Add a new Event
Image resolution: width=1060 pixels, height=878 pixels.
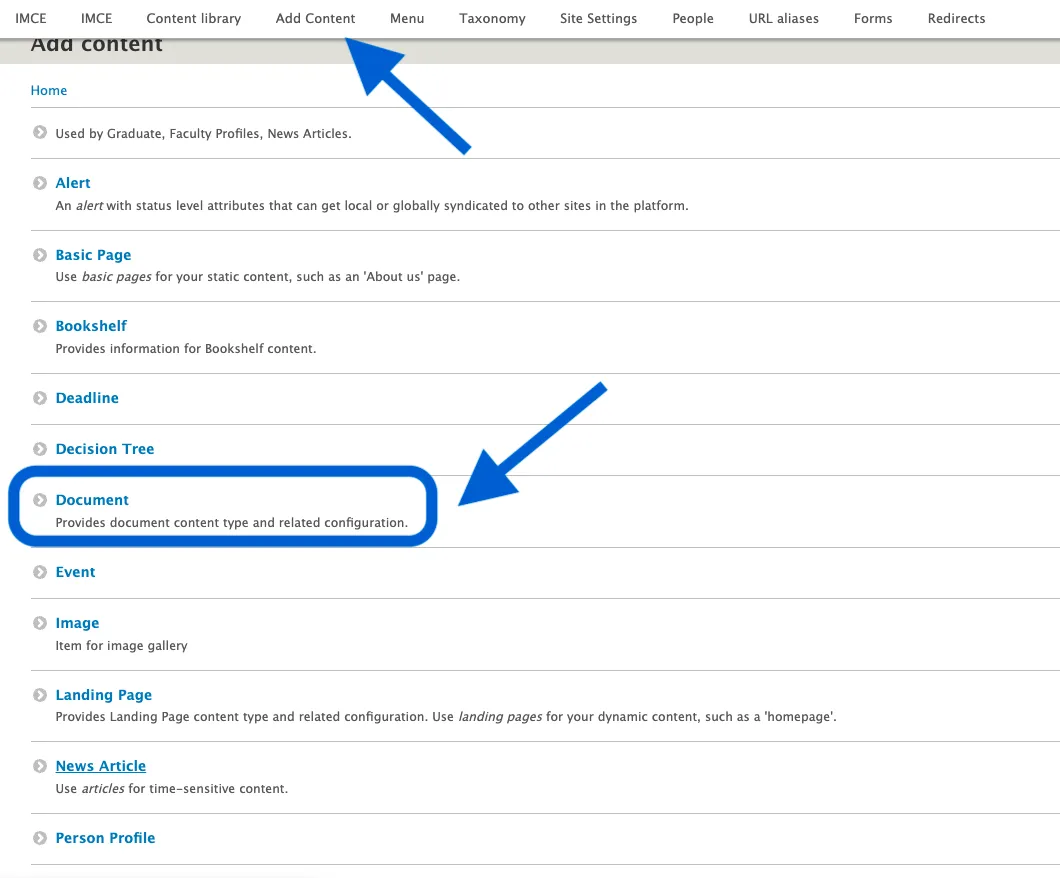click(x=75, y=572)
